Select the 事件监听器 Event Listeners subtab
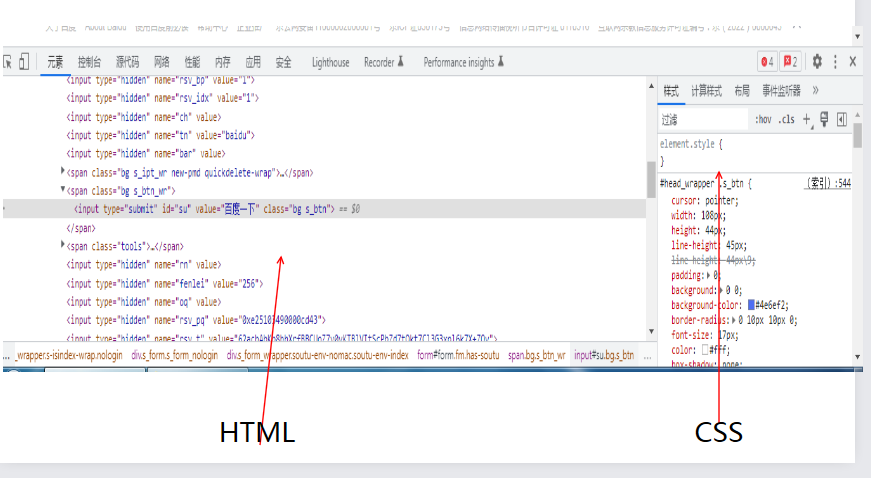 pyautogui.click(x=781, y=91)
